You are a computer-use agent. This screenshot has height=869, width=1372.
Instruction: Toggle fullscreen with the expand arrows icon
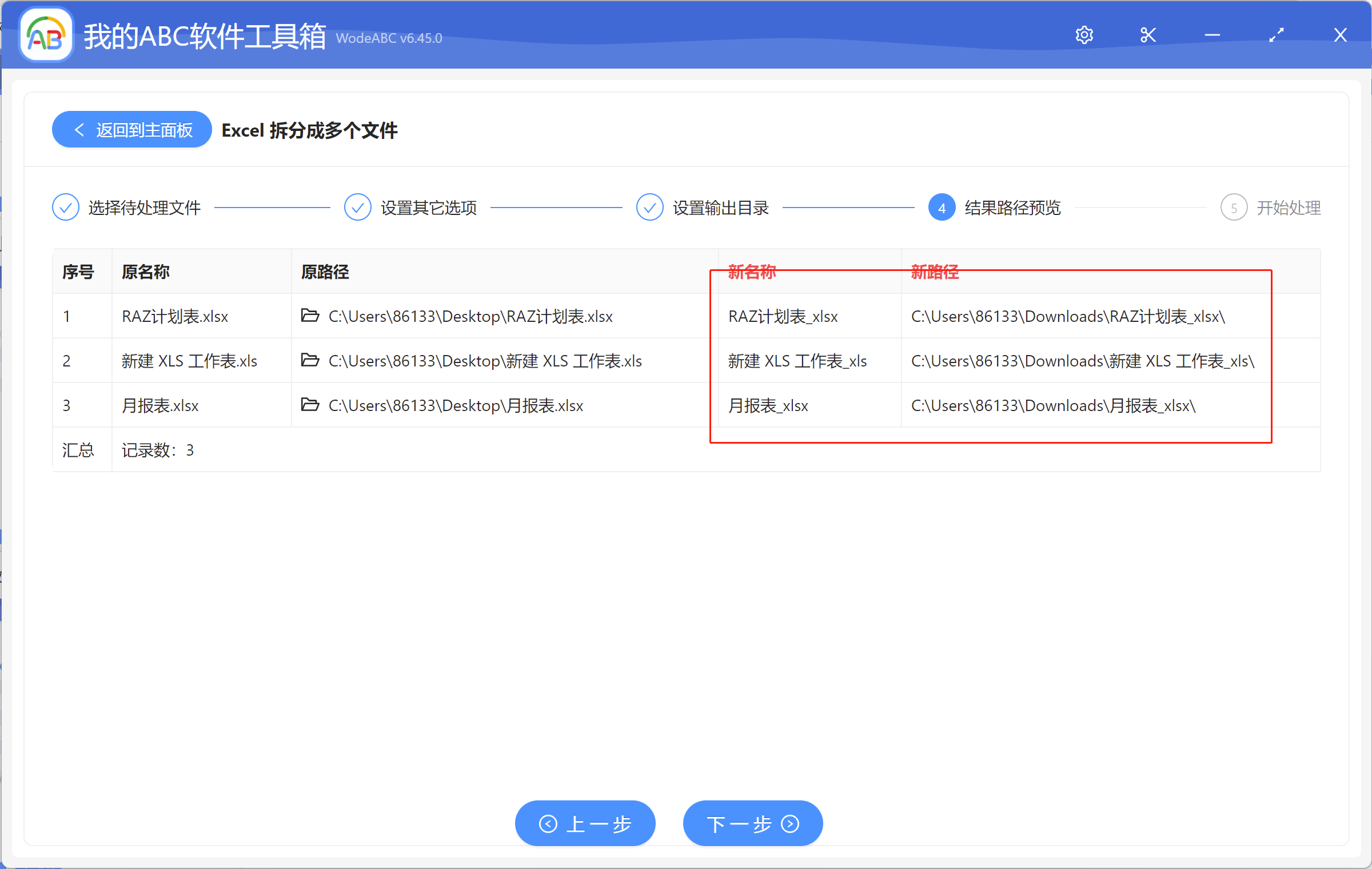[x=1277, y=35]
